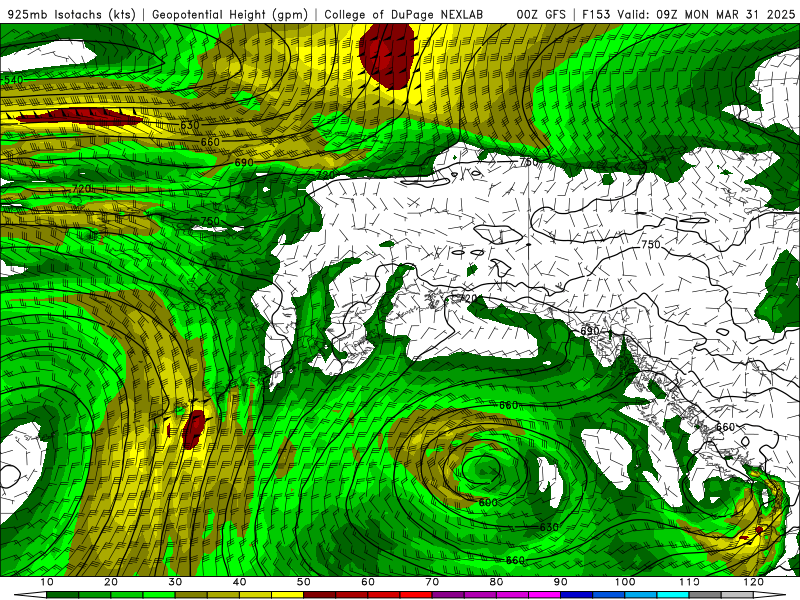Image resolution: width=800 pixels, height=600 pixels.
Task: Click the '00Z GFS' model run label
Action: pos(541,14)
